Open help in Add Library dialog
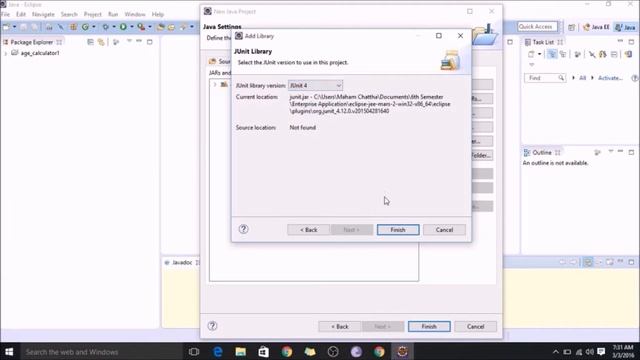This screenshot has height=360, width=640. (x=243, y=229)
